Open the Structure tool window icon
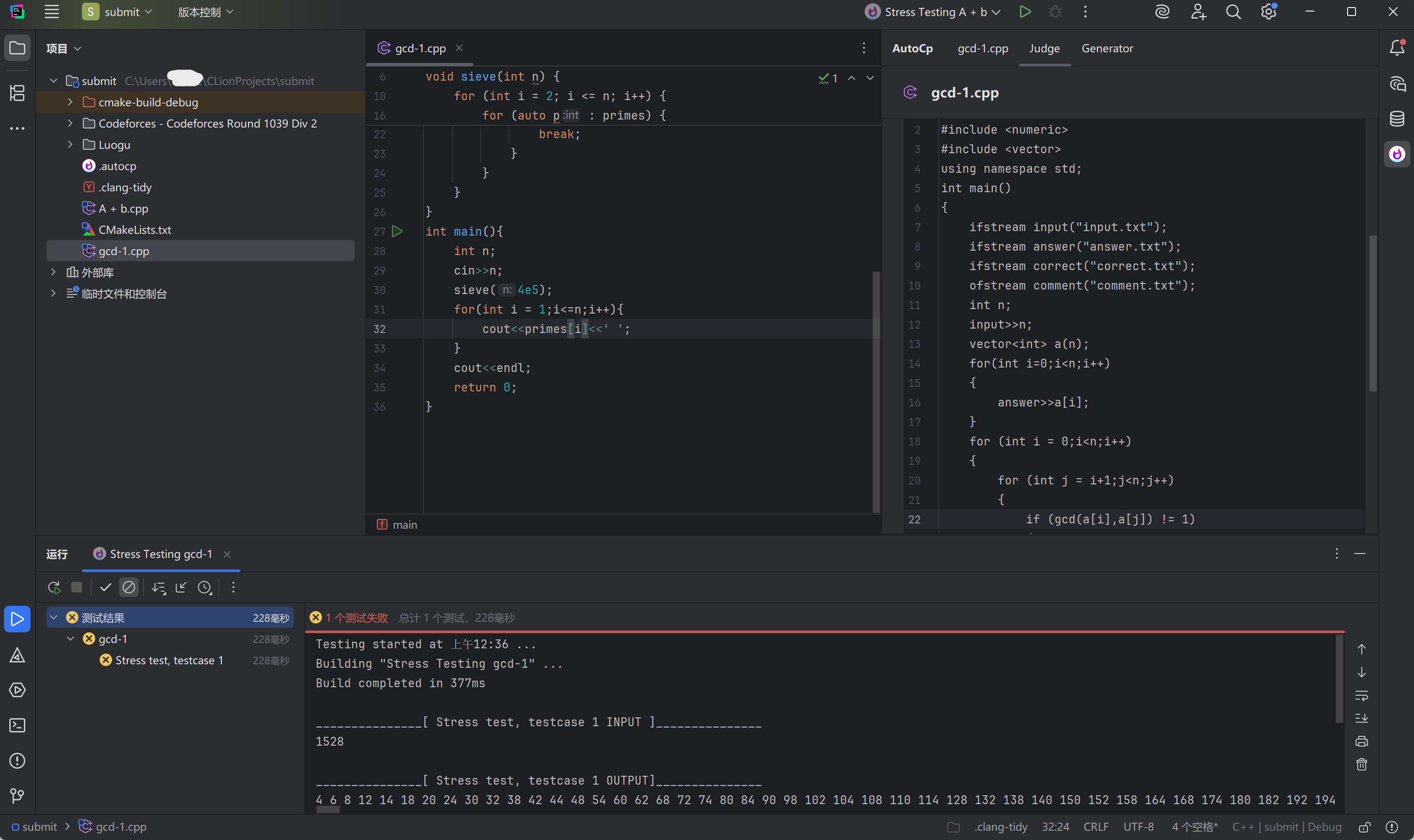Viewport: 1414px width, 840px height. coord(17,93)
